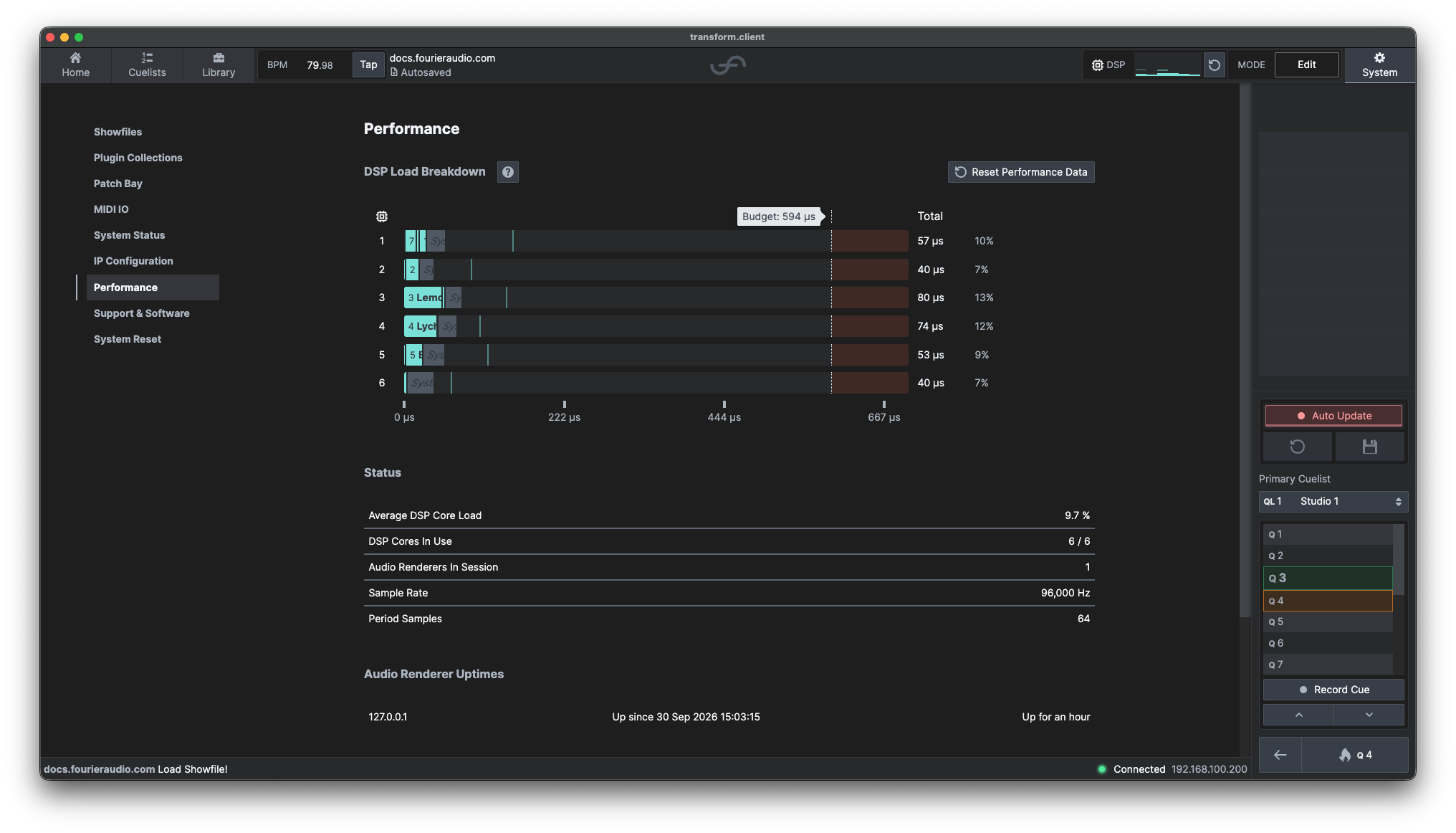Click the docs.fourieraudio.com showfile name
This screenshot has width=1456, height=833.
442,58
